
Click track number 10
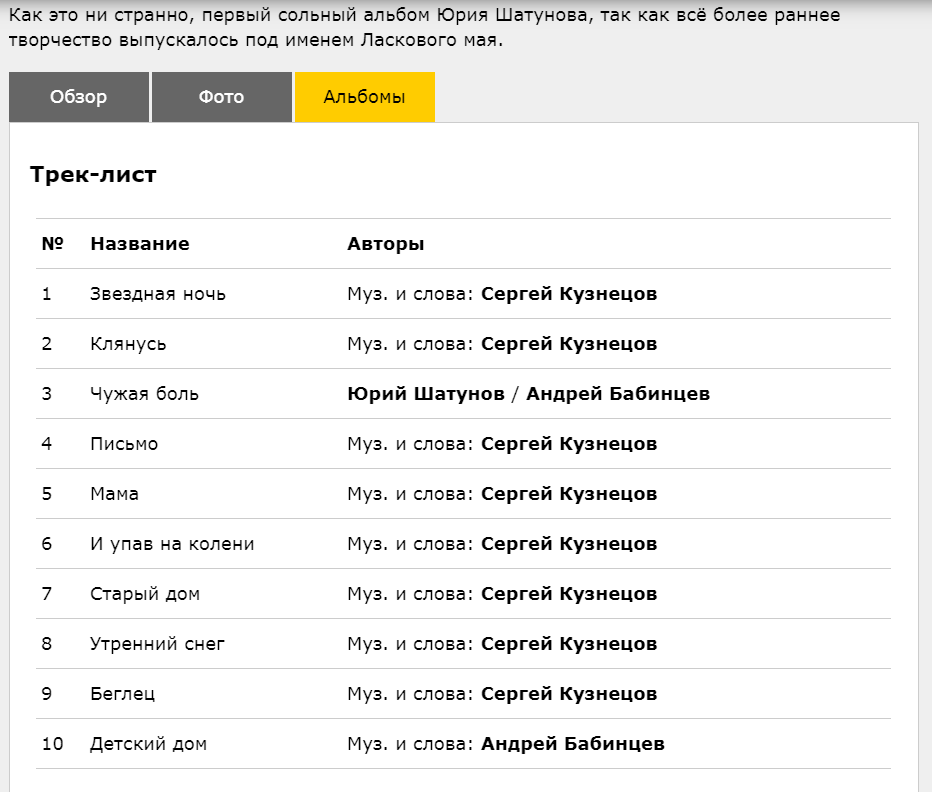point(52,743)
